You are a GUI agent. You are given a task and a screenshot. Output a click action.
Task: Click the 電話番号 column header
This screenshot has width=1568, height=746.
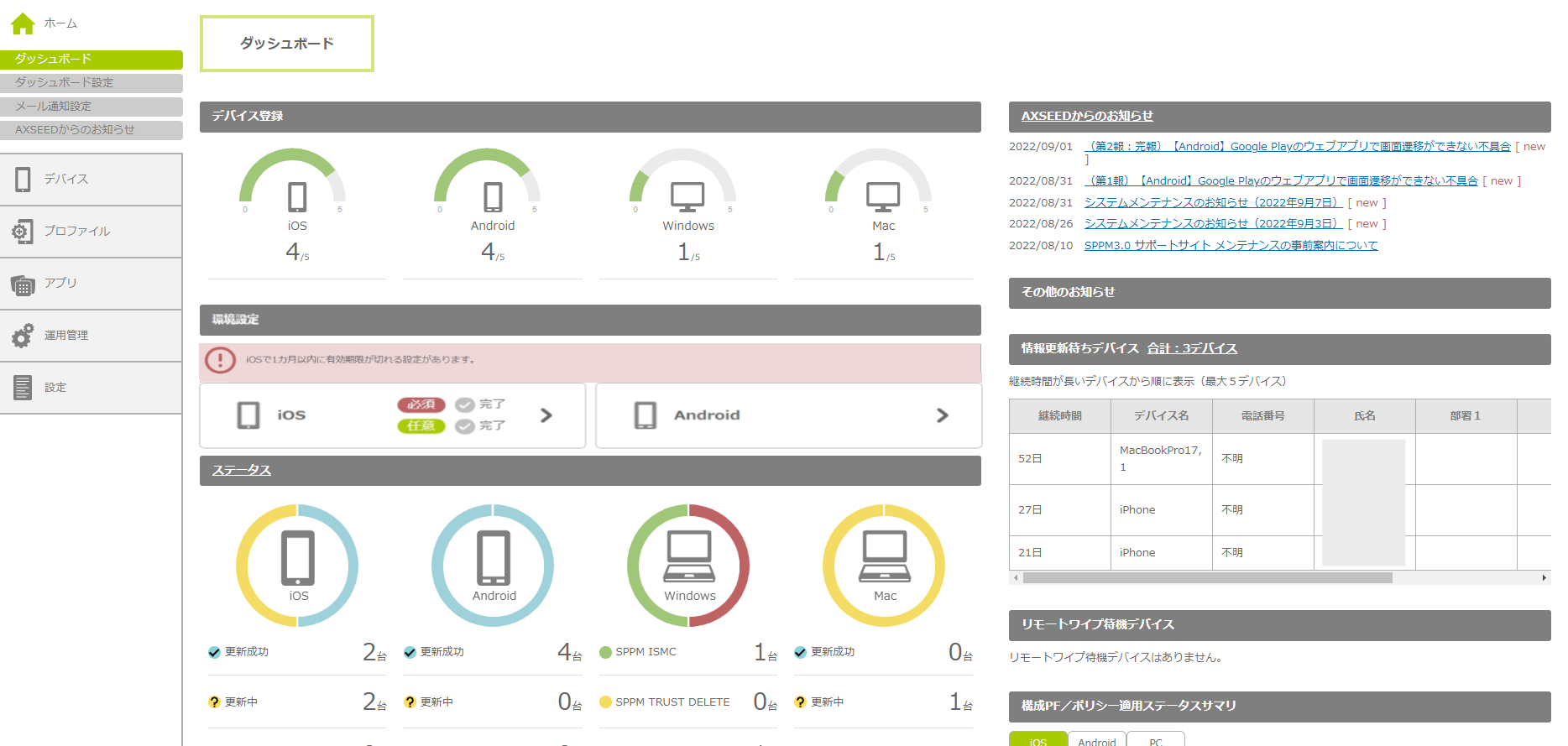[1263, 416]
